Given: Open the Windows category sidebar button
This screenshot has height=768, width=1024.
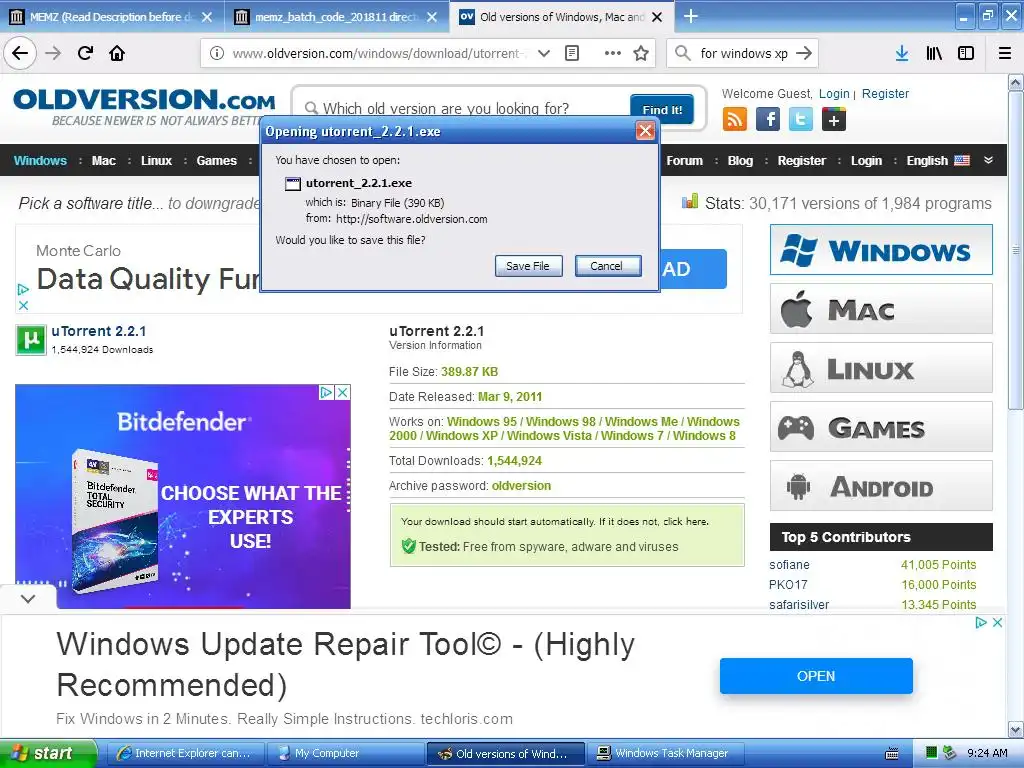Looking at the screenshot, I should point(881,249).
